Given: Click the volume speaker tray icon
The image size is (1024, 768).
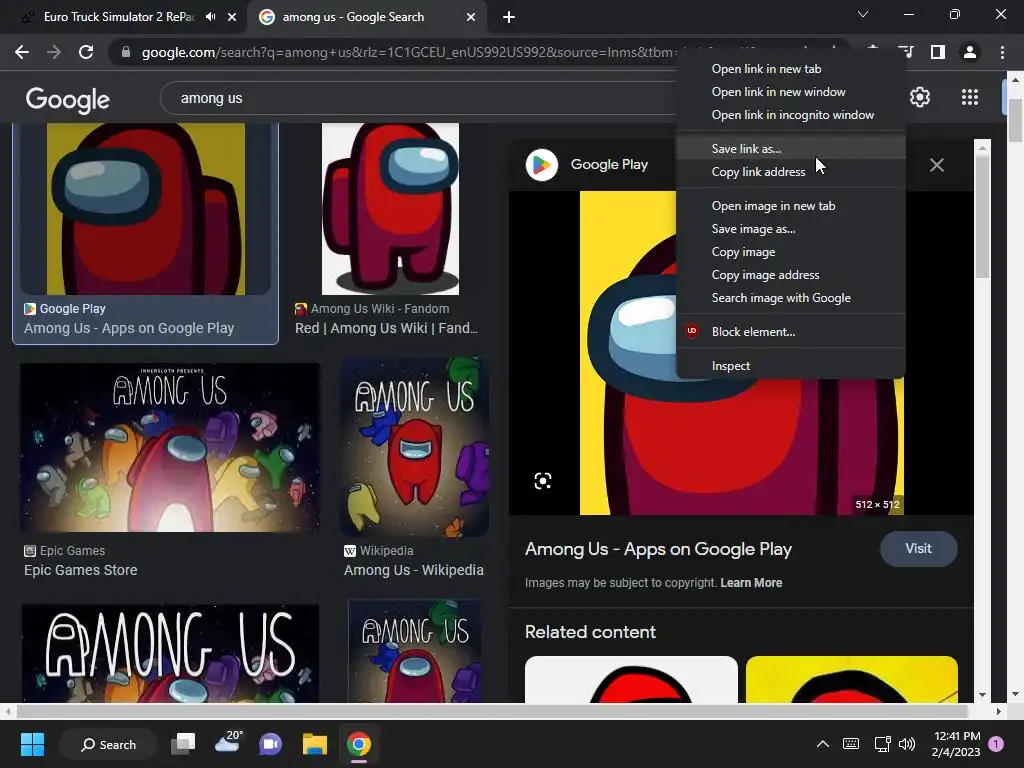Looking at the screenshot, I should coord(906,744).
